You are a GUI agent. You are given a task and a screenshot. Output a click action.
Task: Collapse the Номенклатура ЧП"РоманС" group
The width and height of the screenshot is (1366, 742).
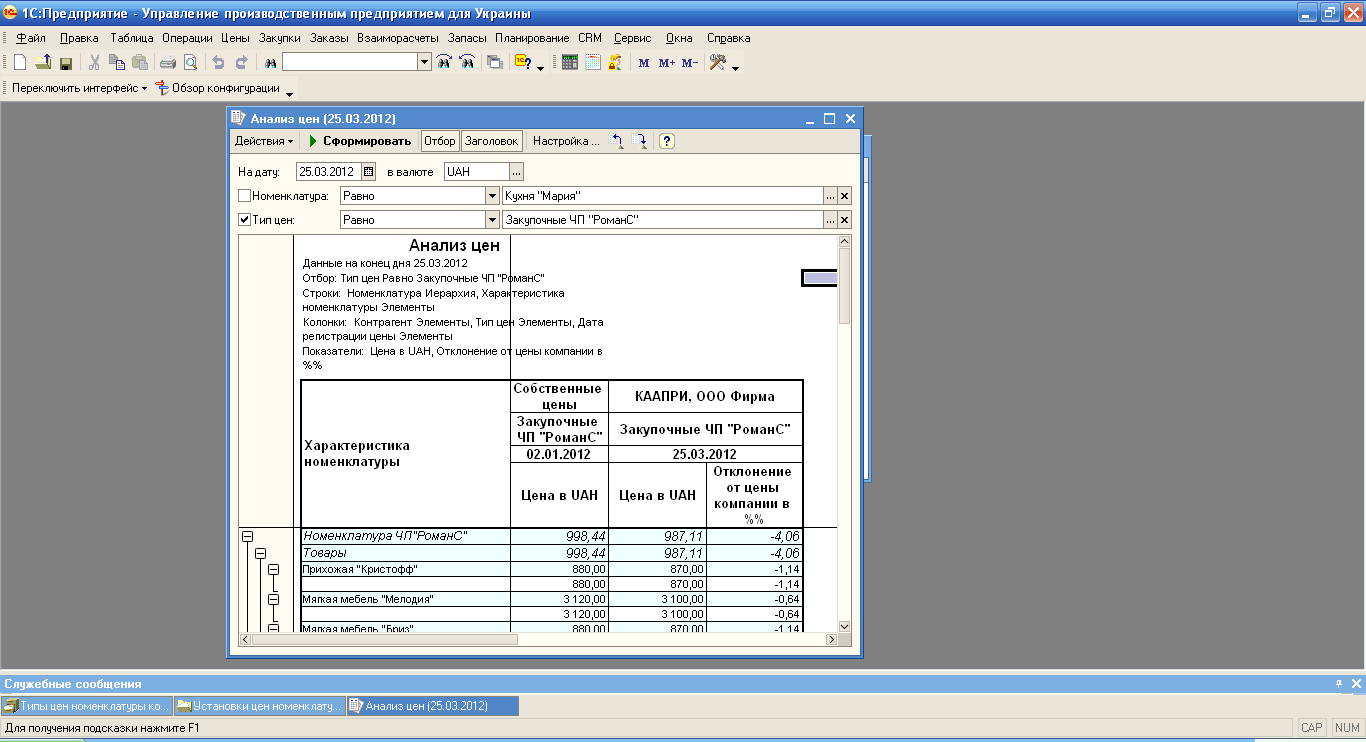[248, 537]
